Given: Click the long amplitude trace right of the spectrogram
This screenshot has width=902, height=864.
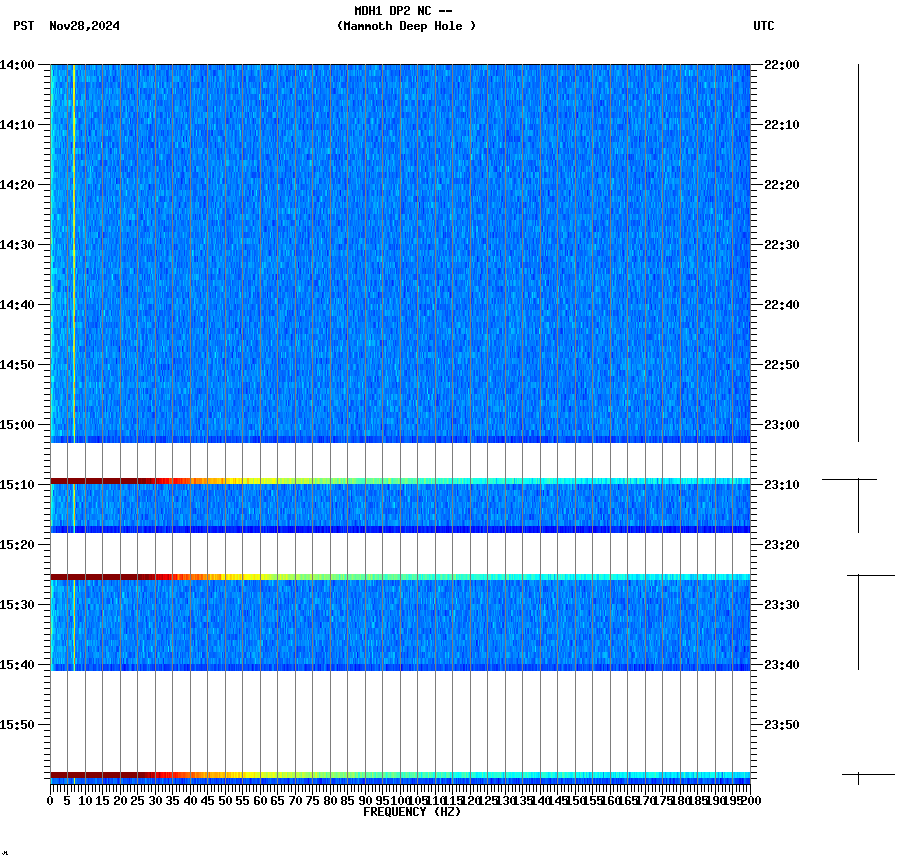Looking at the screenshot, I should coord(858,250).
